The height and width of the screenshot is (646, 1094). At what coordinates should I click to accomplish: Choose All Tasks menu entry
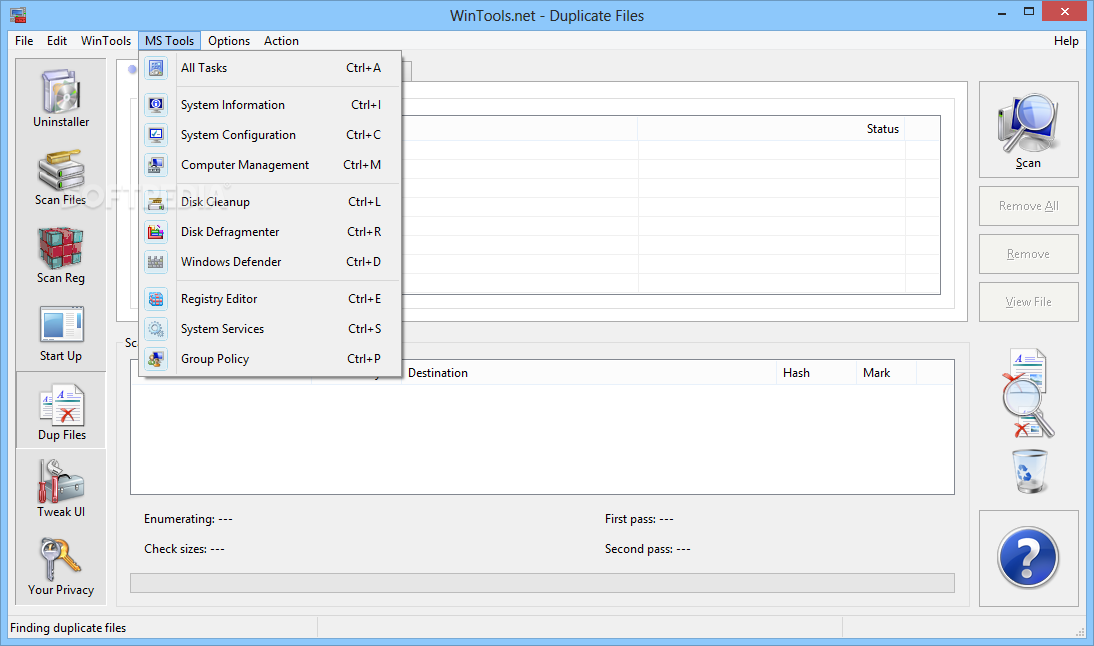tap(271, 68)
